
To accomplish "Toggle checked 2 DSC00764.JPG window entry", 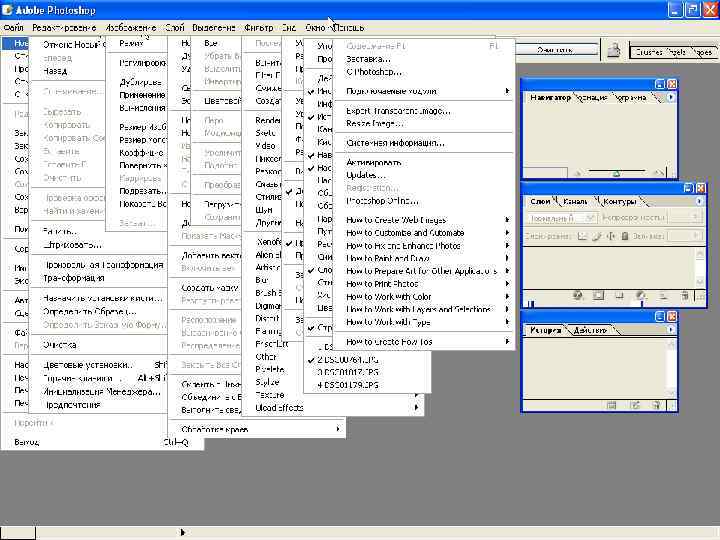I will tap(366, 360).
